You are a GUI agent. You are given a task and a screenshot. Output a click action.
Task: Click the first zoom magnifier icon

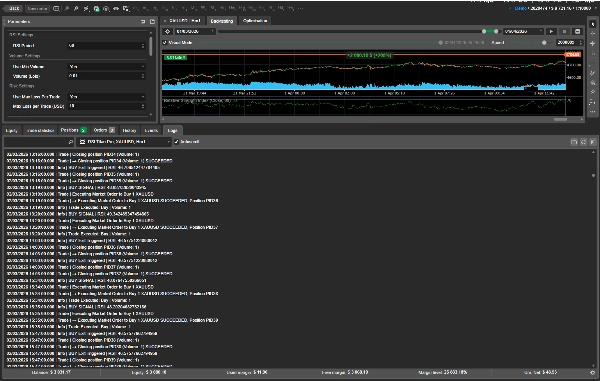[67, 8]
